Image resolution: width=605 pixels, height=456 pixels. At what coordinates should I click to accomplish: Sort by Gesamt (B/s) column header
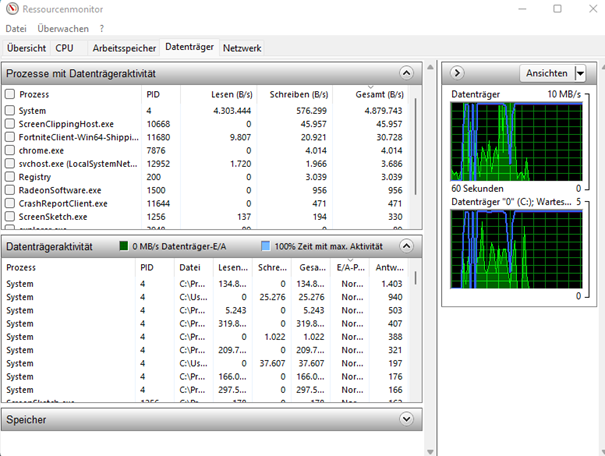[370, 95]
